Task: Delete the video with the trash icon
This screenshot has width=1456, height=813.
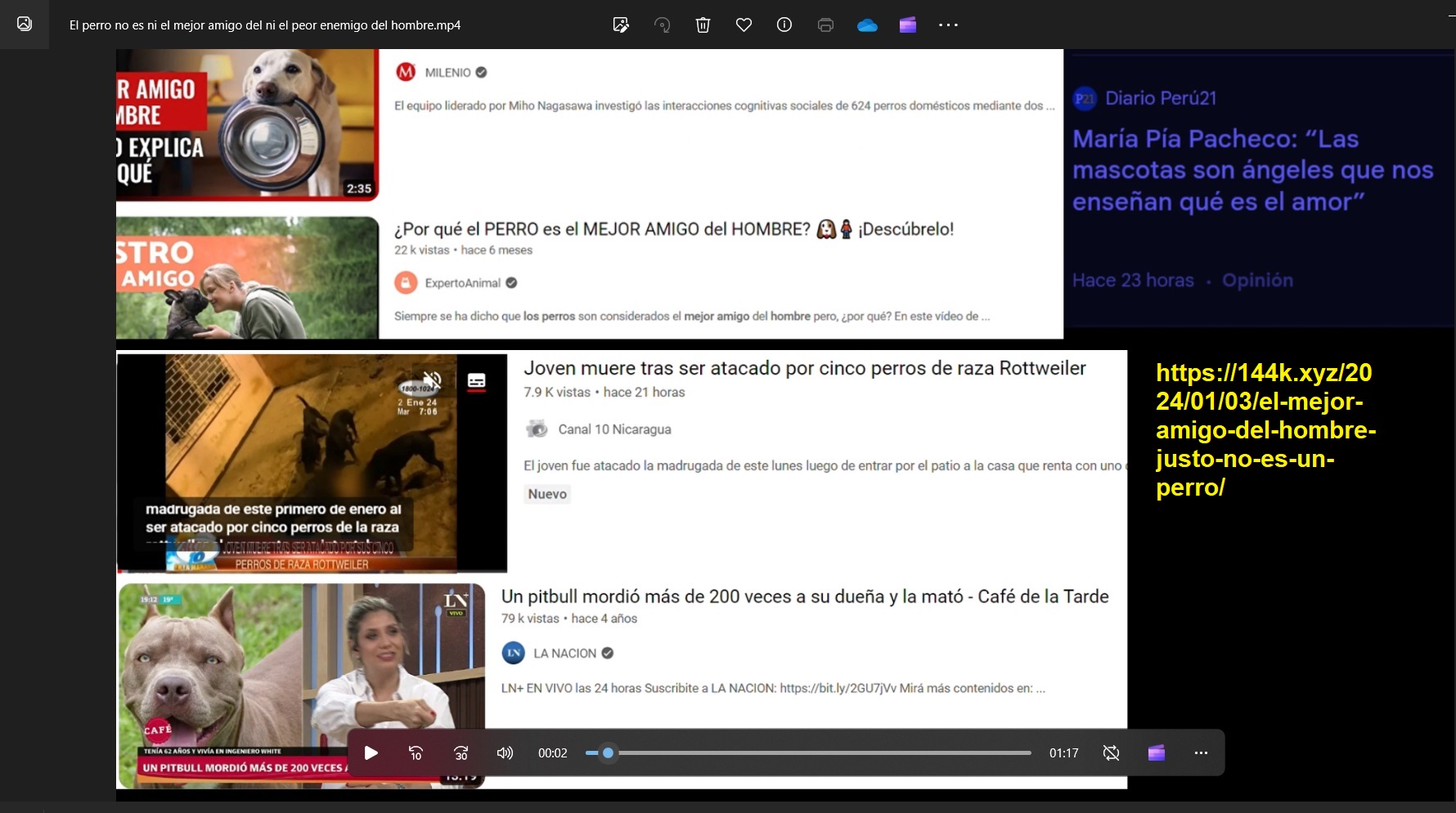Action: point(703,25)
